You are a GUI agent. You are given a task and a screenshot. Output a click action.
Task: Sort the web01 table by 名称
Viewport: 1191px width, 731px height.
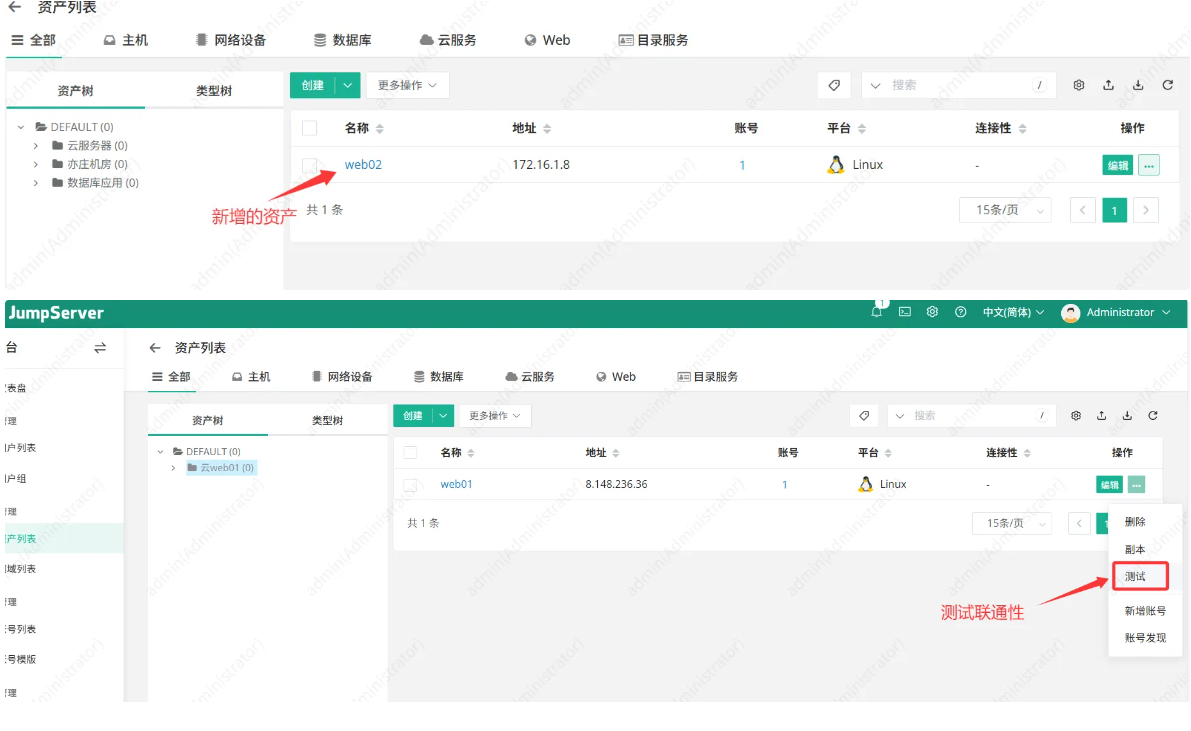(x=471, y=453)
